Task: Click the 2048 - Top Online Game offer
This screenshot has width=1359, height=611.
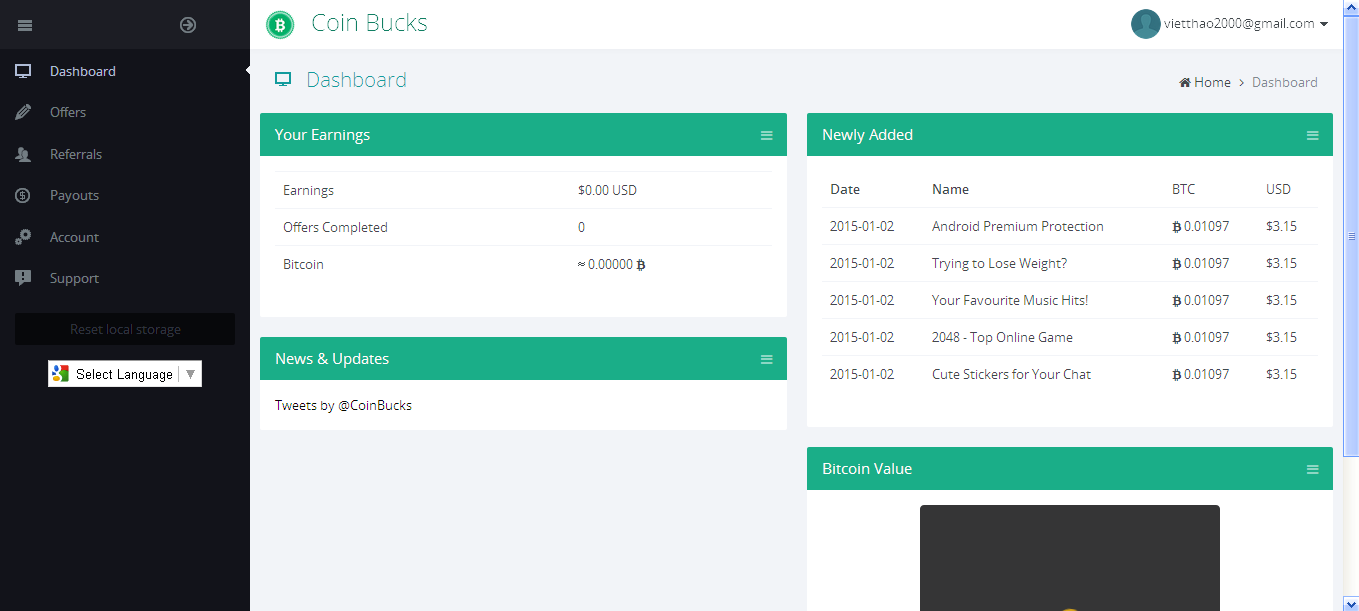Action: pos(1002,337)
